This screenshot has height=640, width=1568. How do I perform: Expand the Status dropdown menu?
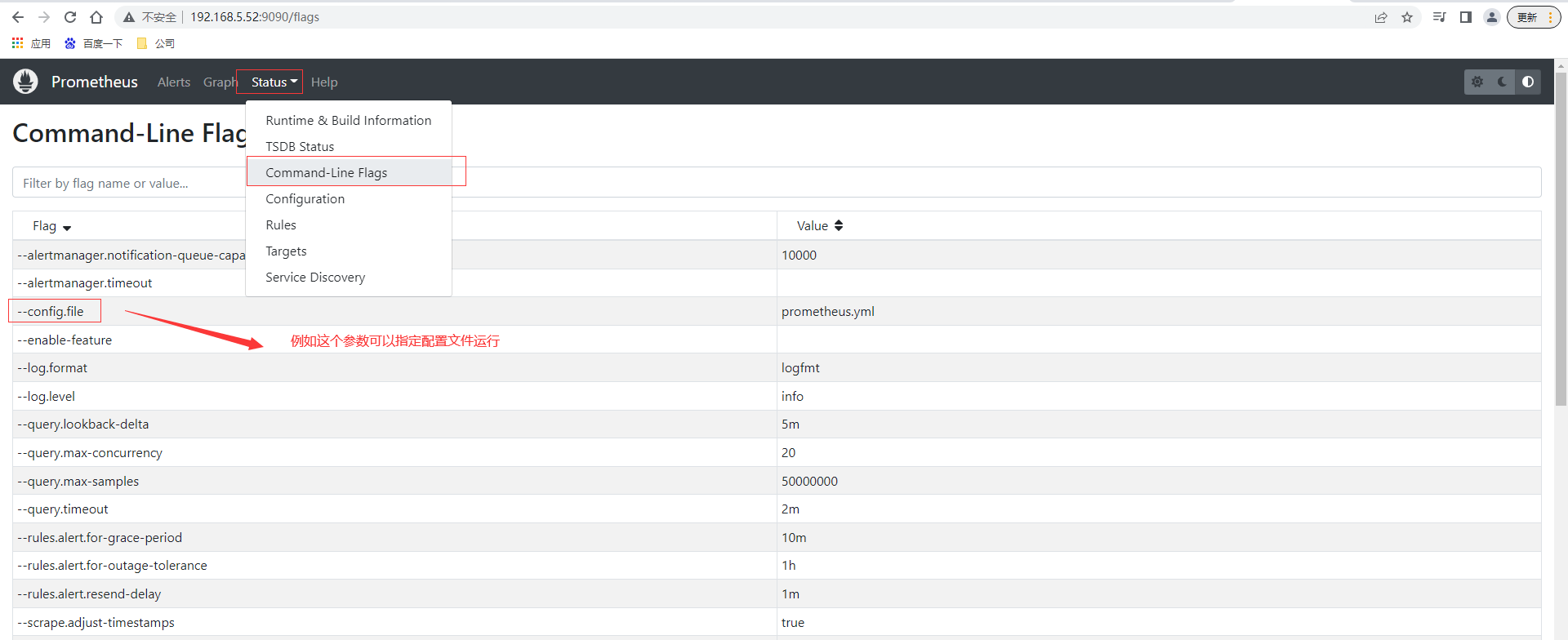point(274,82)
